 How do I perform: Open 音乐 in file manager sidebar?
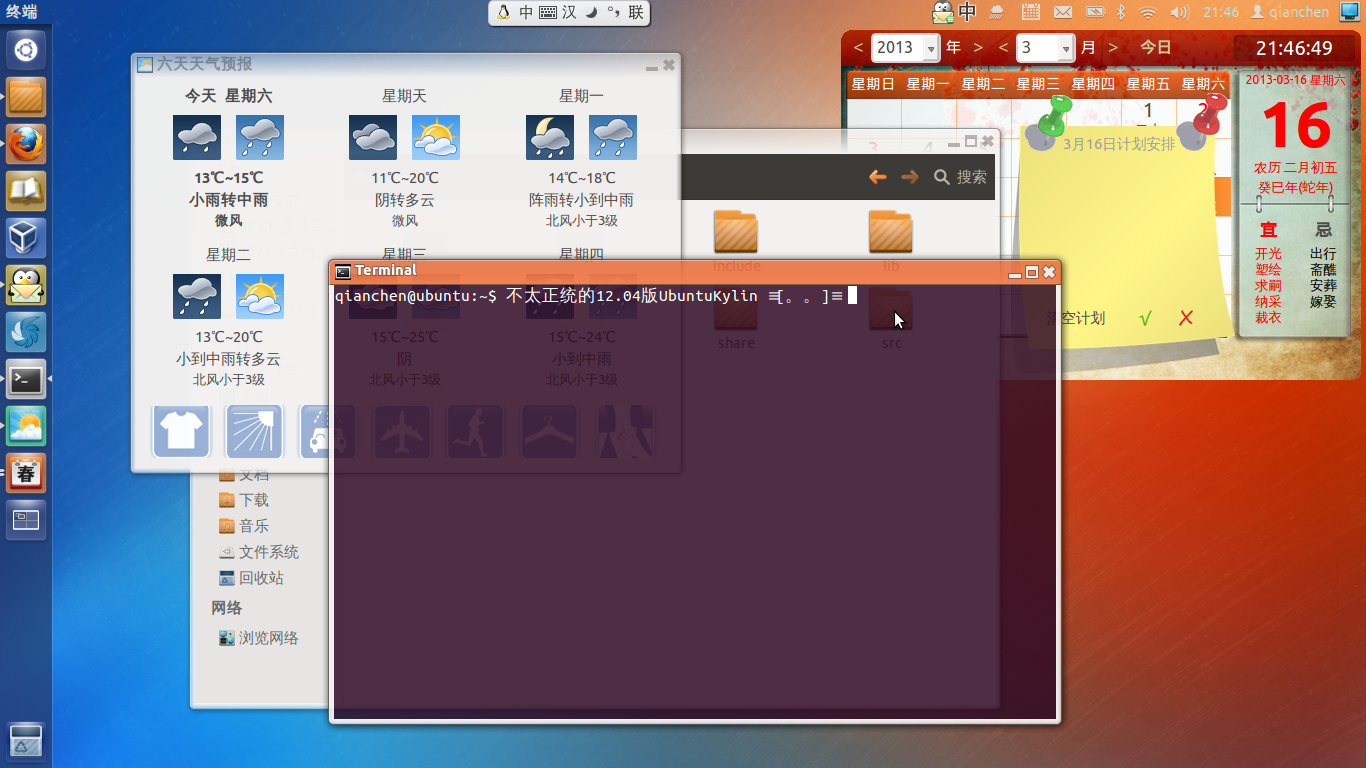click(244, 526)
